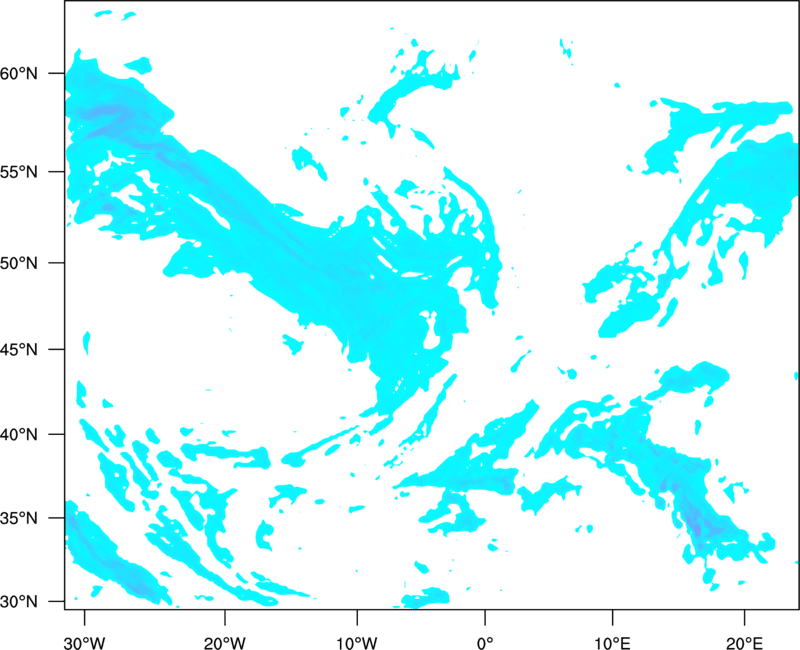Click the 45°N latitude label
This screenshot has width=800, height=650.
click(19, 349)
